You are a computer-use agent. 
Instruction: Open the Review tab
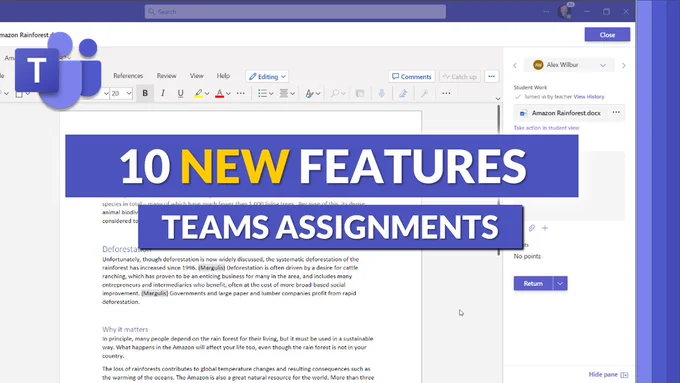point(167,75)
